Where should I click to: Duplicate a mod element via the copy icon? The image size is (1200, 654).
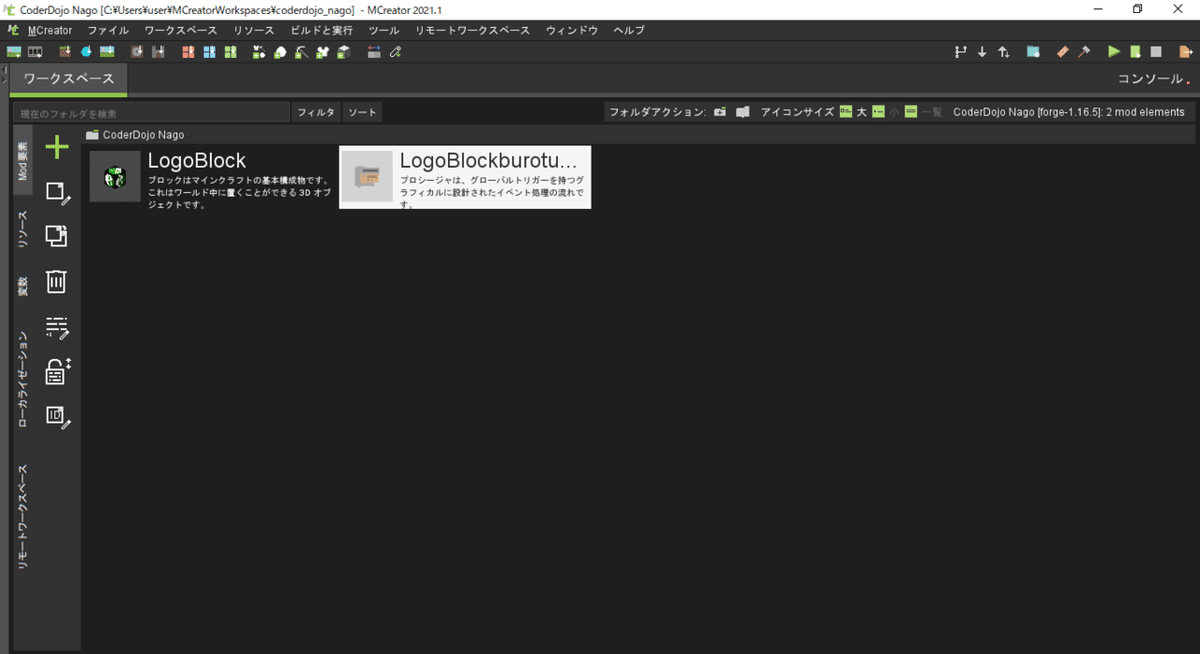click(x=56, y=236)
